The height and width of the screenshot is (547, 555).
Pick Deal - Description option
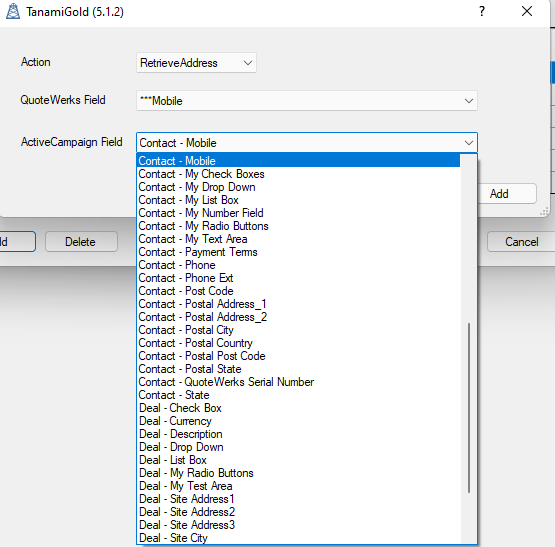pyautogui.click(x=299, y=434)
